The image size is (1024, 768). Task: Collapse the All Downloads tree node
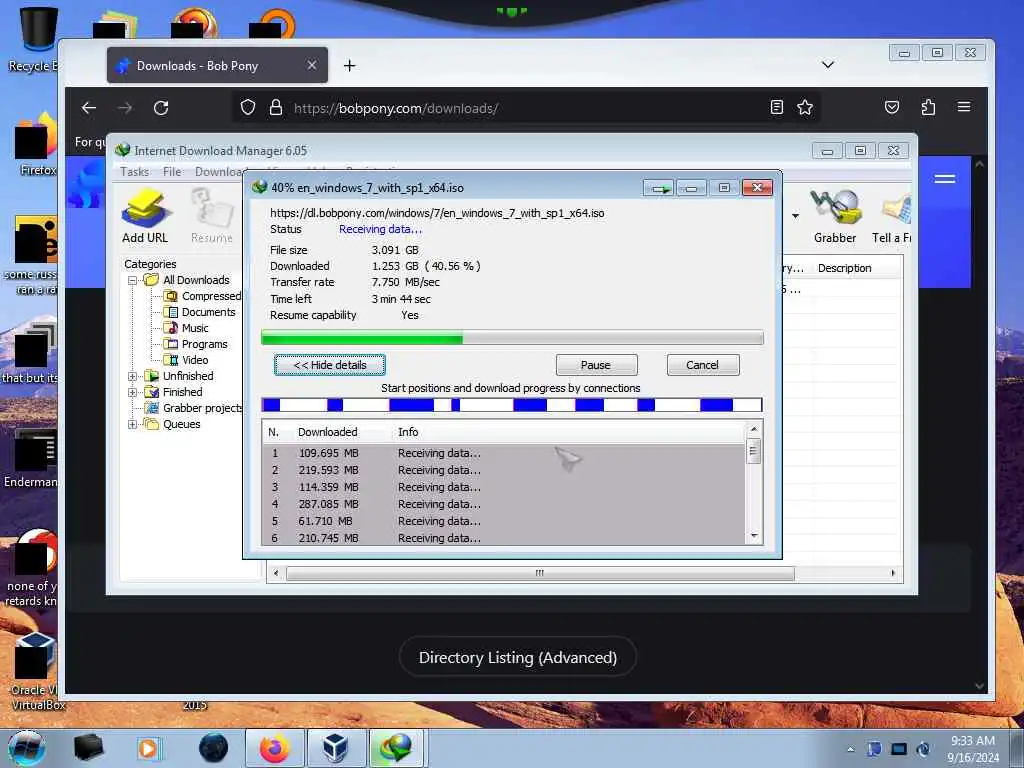(x=133, y=280)
